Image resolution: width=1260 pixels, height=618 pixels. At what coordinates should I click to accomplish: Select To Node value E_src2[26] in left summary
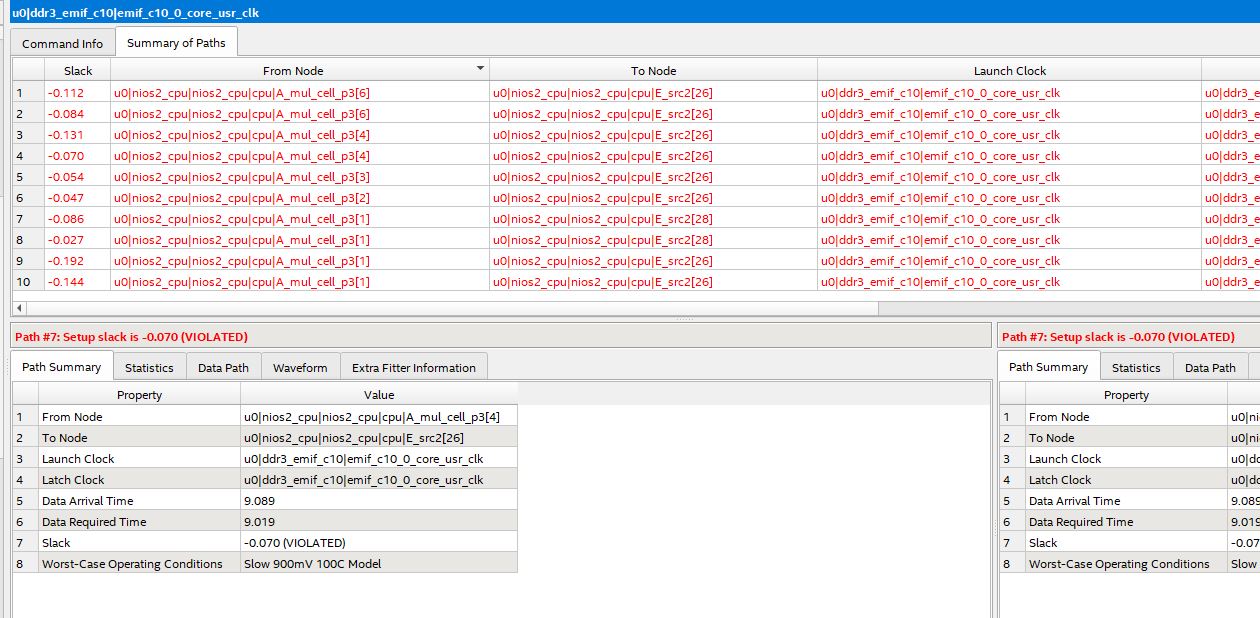[379, 437]
